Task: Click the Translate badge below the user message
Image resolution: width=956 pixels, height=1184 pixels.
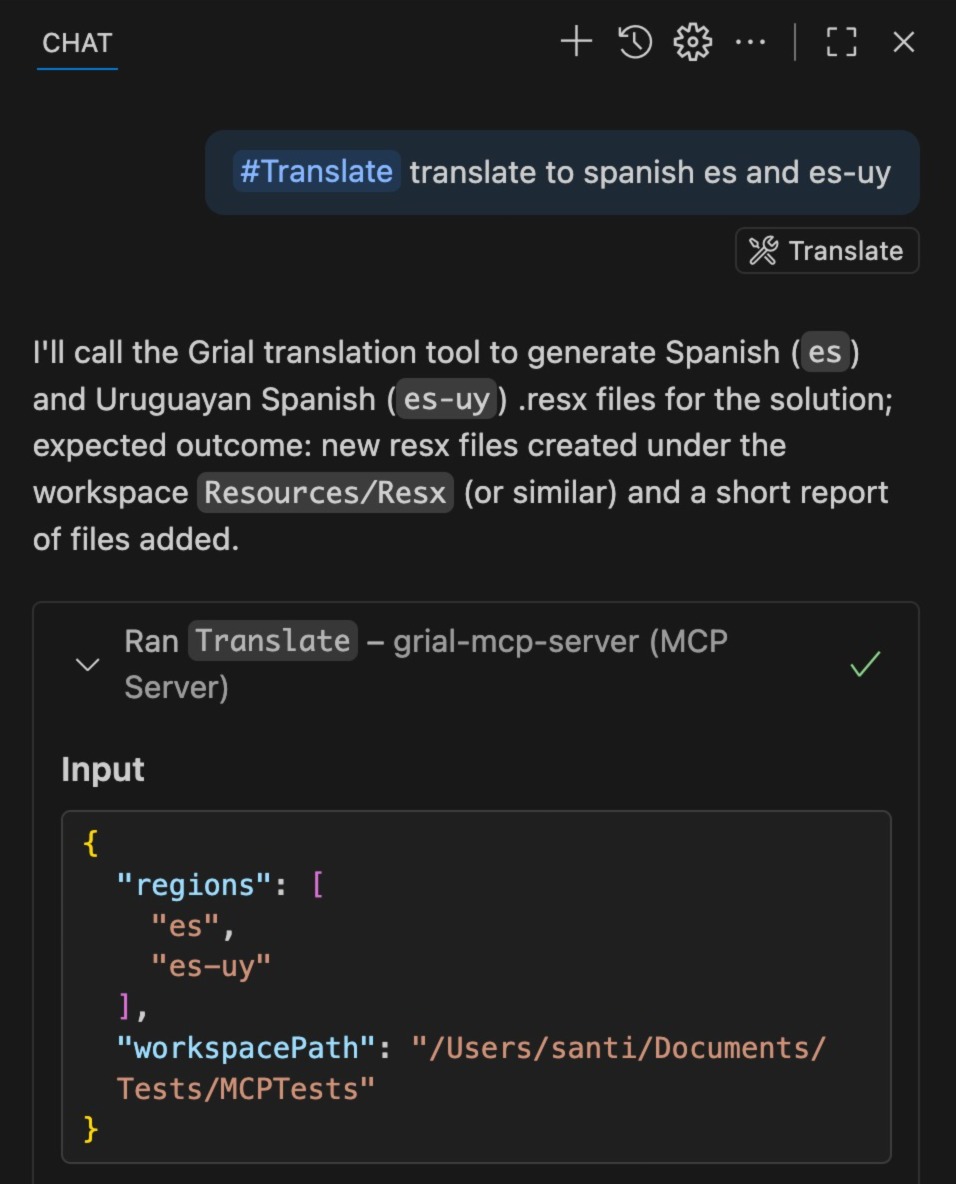Action: coord(826,250)
